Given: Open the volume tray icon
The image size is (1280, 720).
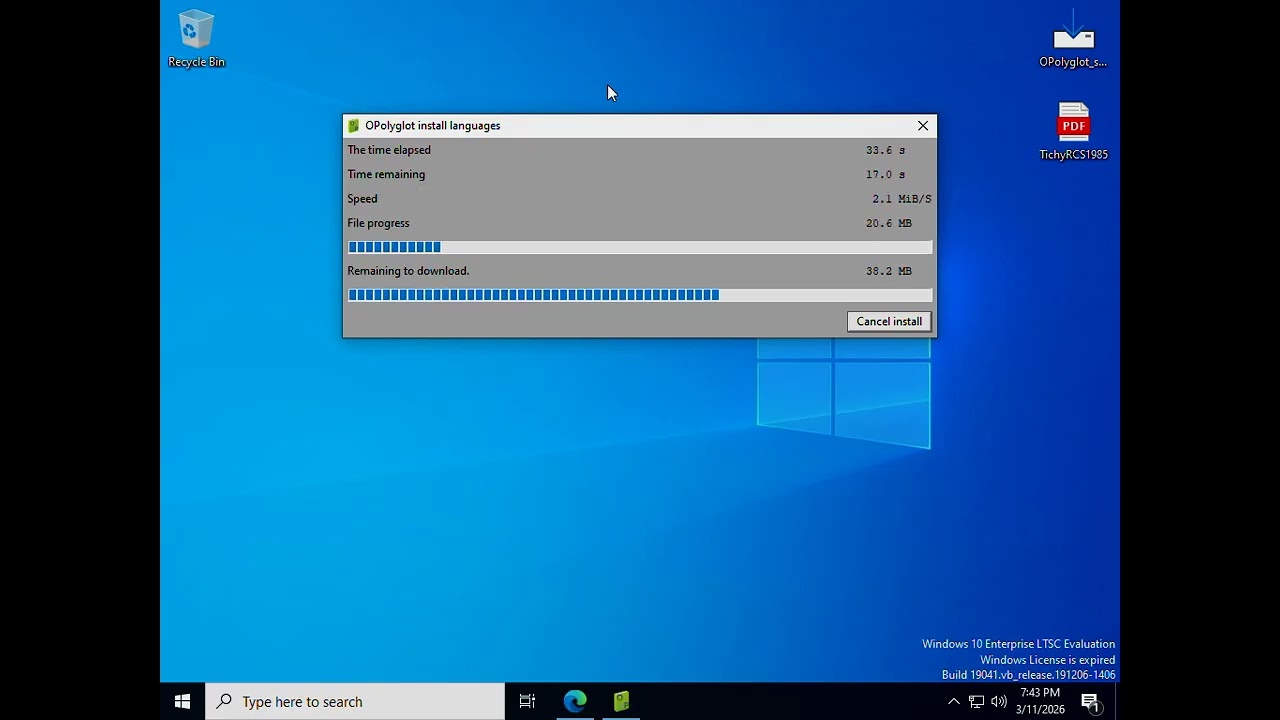Looking at the screenshot, I should (x=998, y=702).
